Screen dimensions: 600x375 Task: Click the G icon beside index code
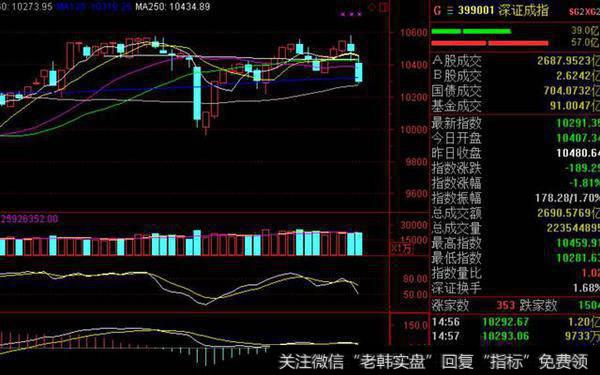point(437,10)
